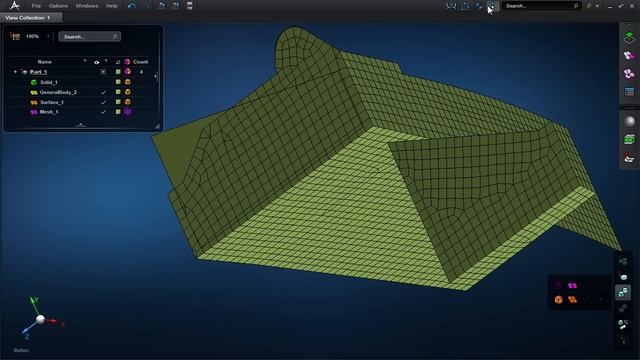The image size is (640, 360).
Task: Click Solid_1 orange render style icon
Action: click(x=128, y=82)
